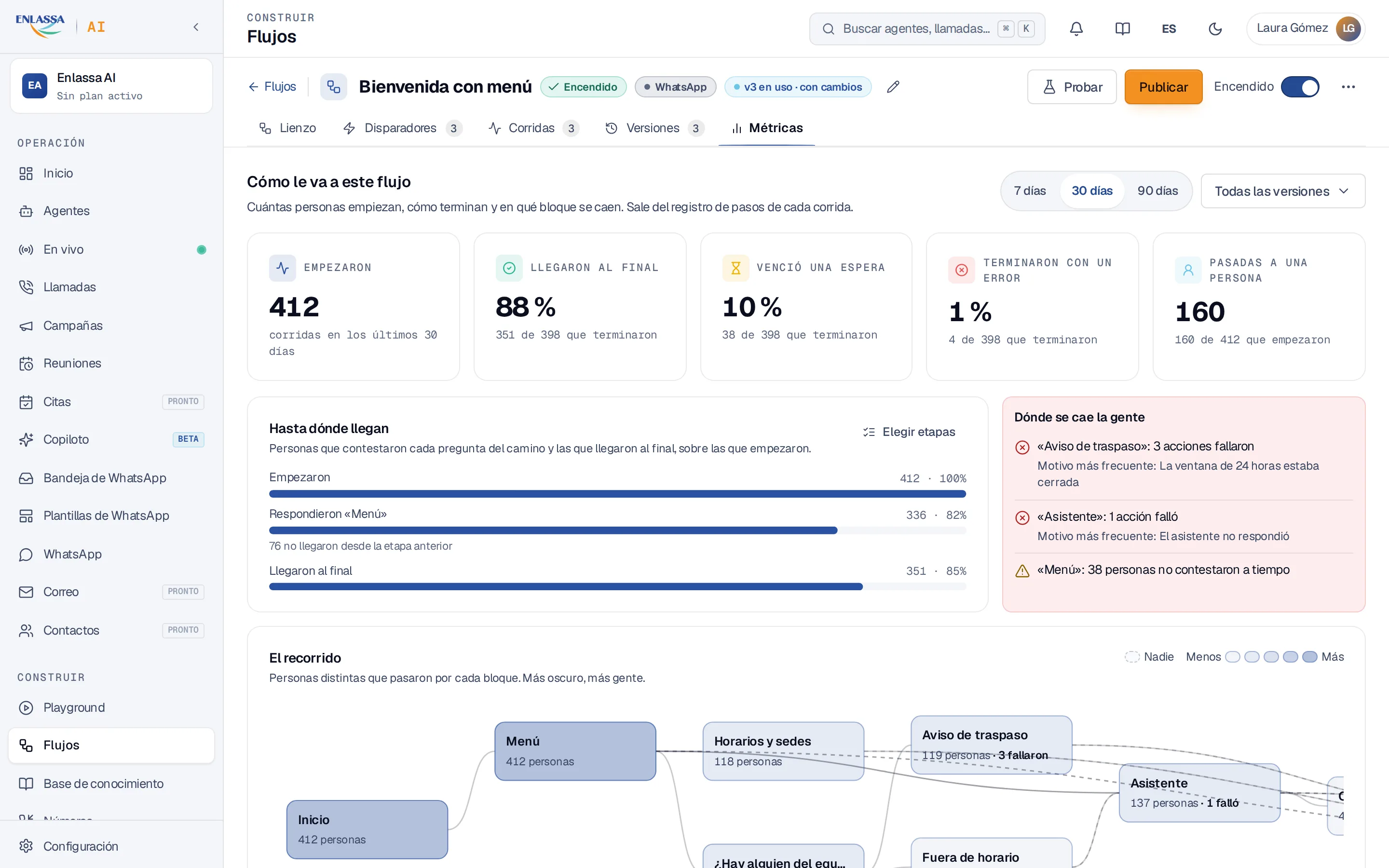Open Bandeja de WhatsApp
Viewport: 1389px width, 868px height.
tap(111, 478)
